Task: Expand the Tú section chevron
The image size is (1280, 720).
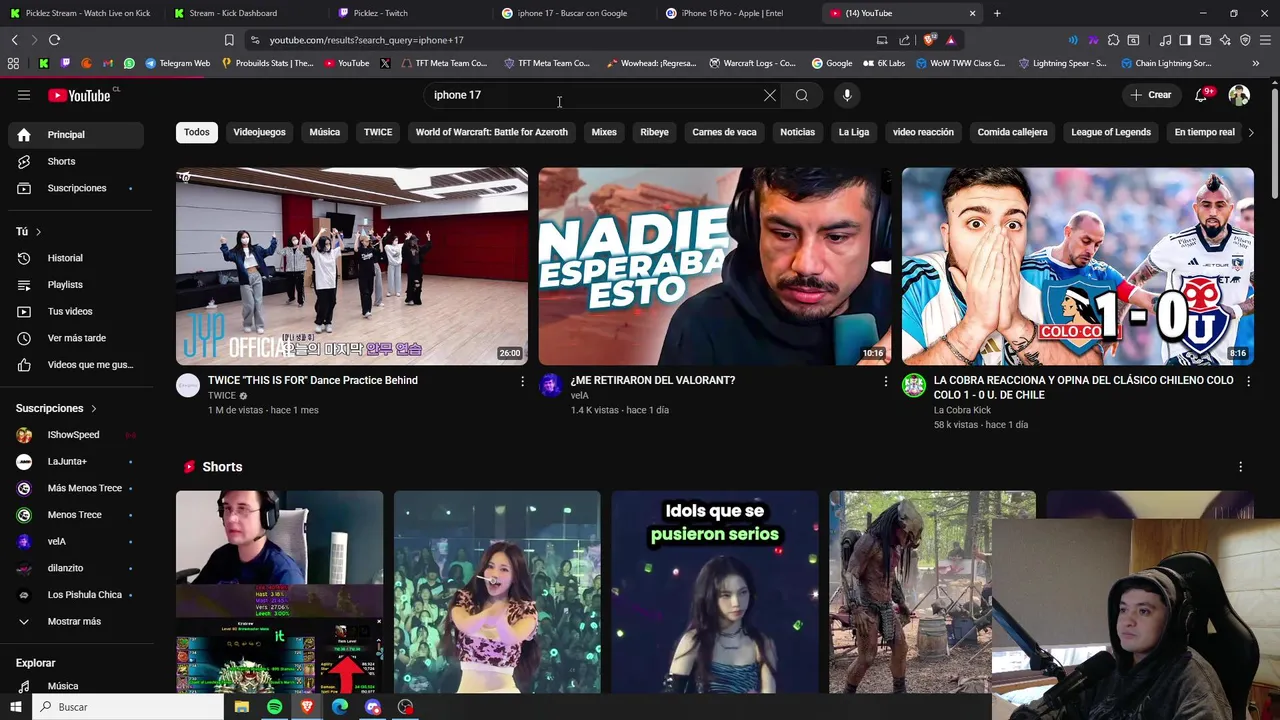Action: tap(38, 232)
